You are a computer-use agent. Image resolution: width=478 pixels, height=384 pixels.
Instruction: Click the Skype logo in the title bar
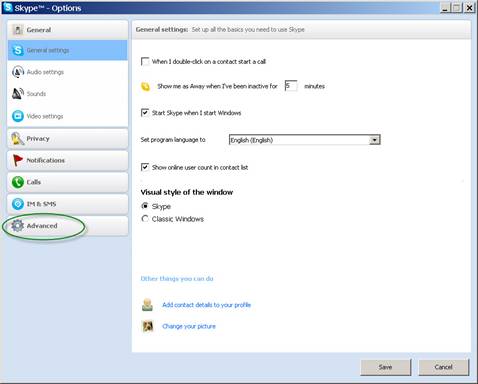coord(8,7)
